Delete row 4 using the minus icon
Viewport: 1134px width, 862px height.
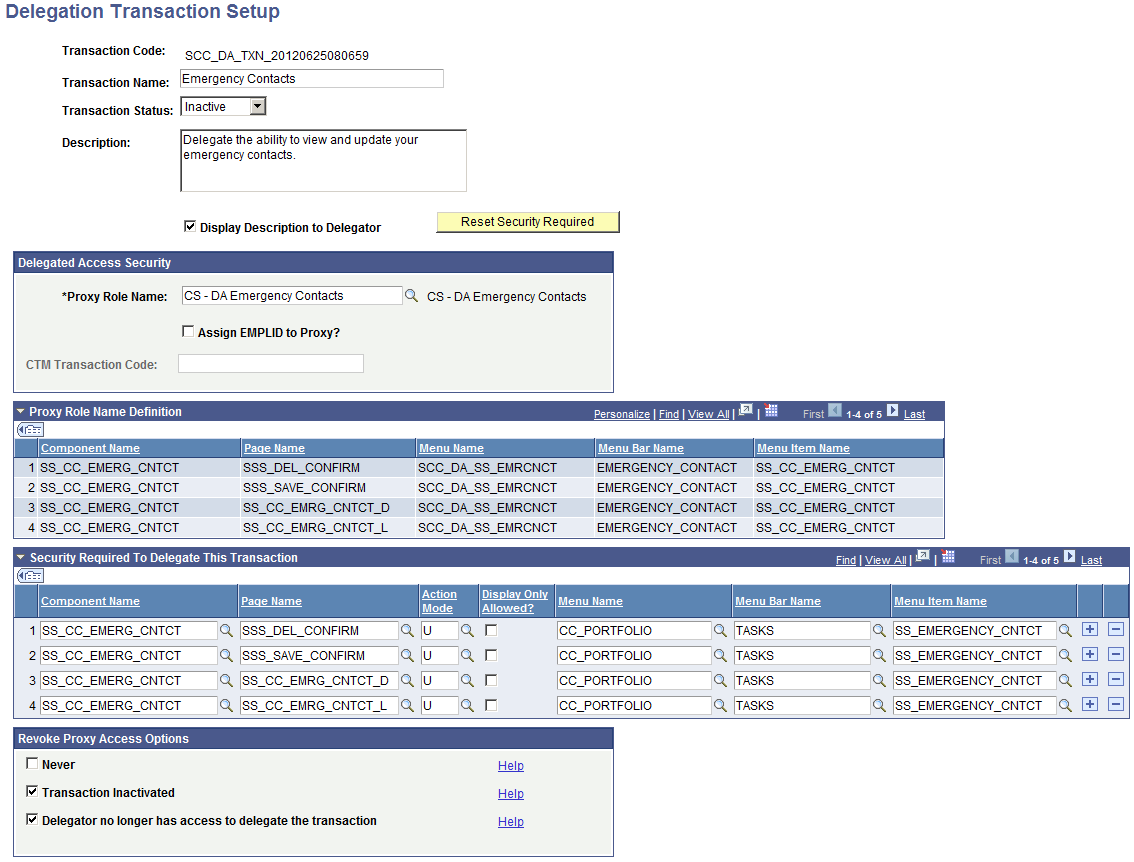1115,704
